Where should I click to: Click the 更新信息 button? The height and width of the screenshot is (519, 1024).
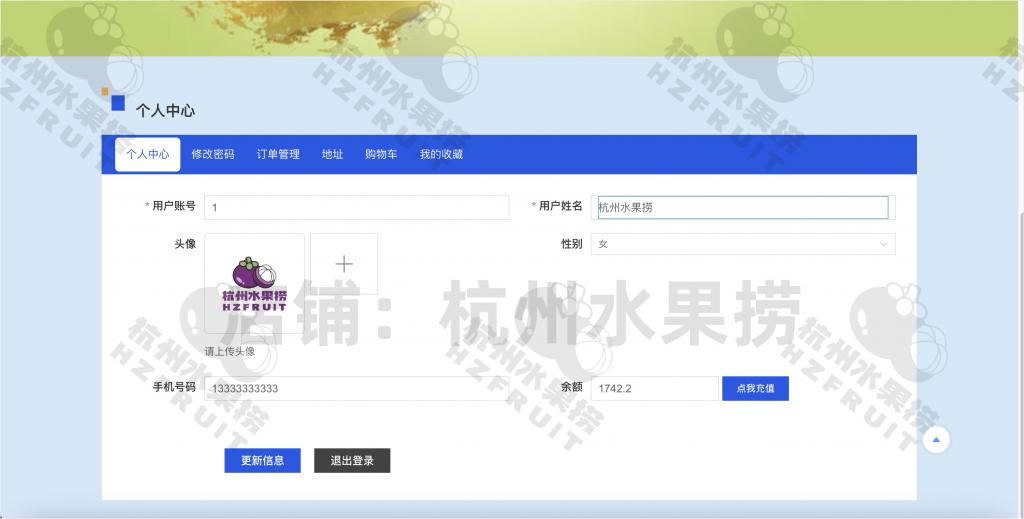pyautogui.click(x=263, y=461)
